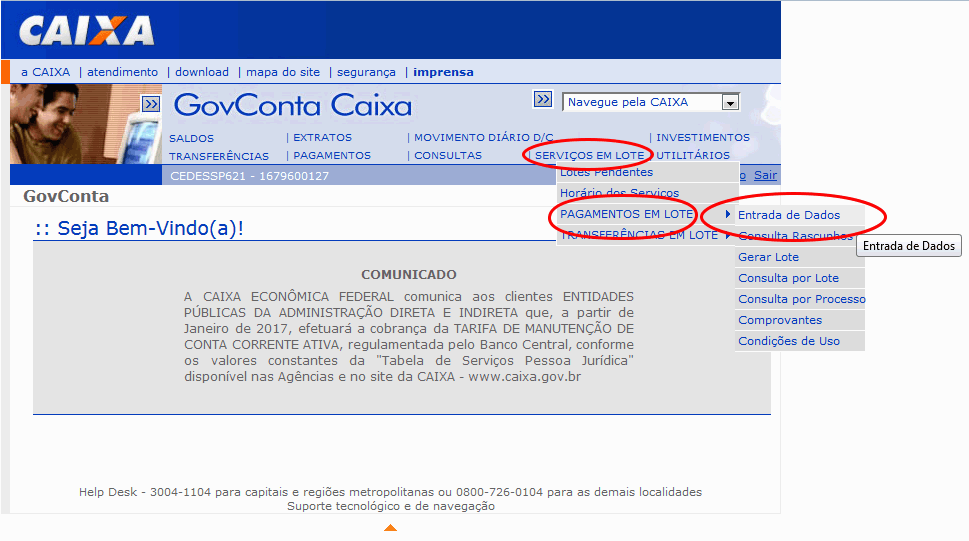Screen dimensions: 969x541
Task: Open the 'a CAIXA' top navigation link
Action: point(46,72)
